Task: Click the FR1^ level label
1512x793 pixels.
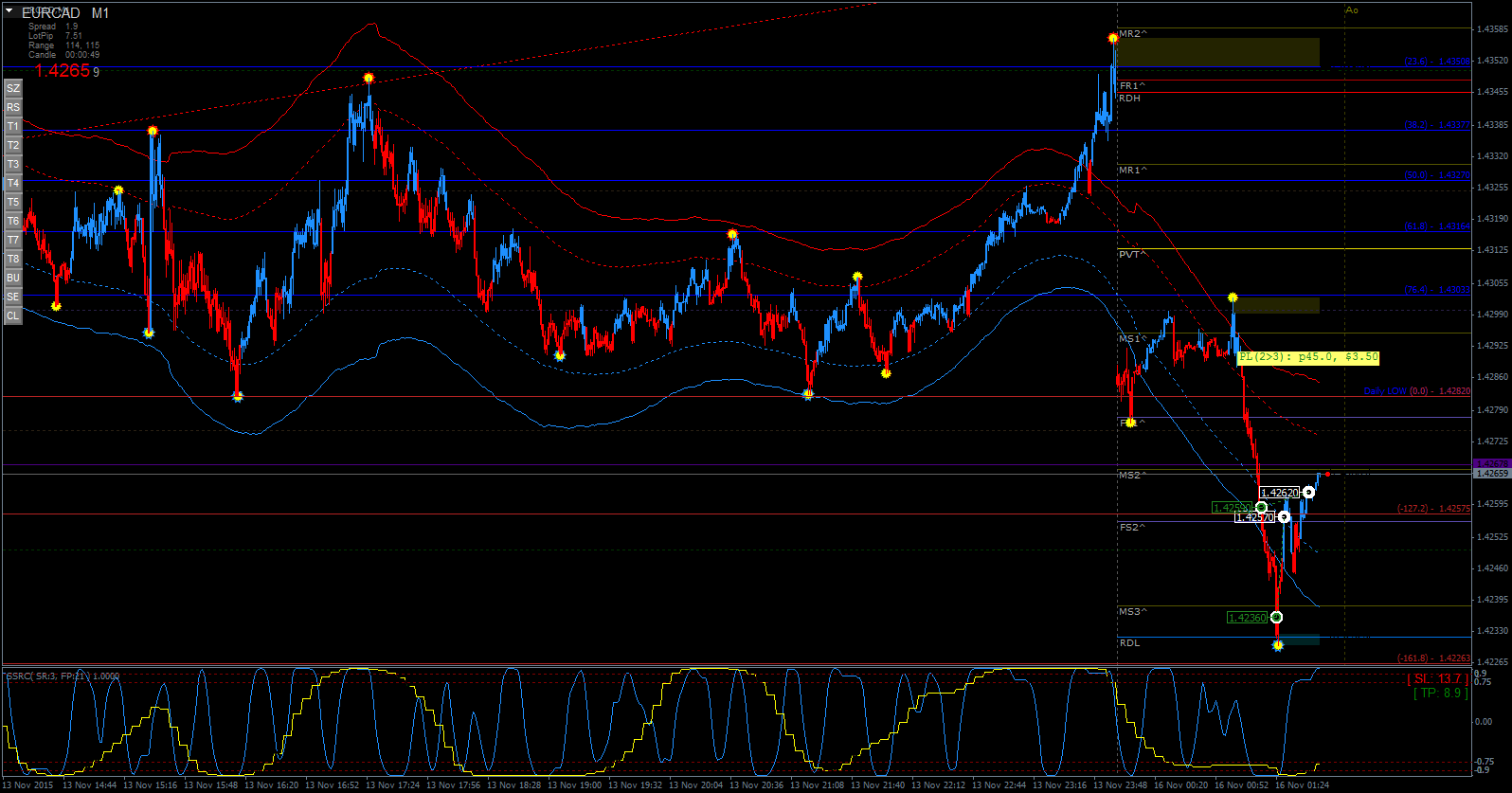Action: click(1131, 86)
